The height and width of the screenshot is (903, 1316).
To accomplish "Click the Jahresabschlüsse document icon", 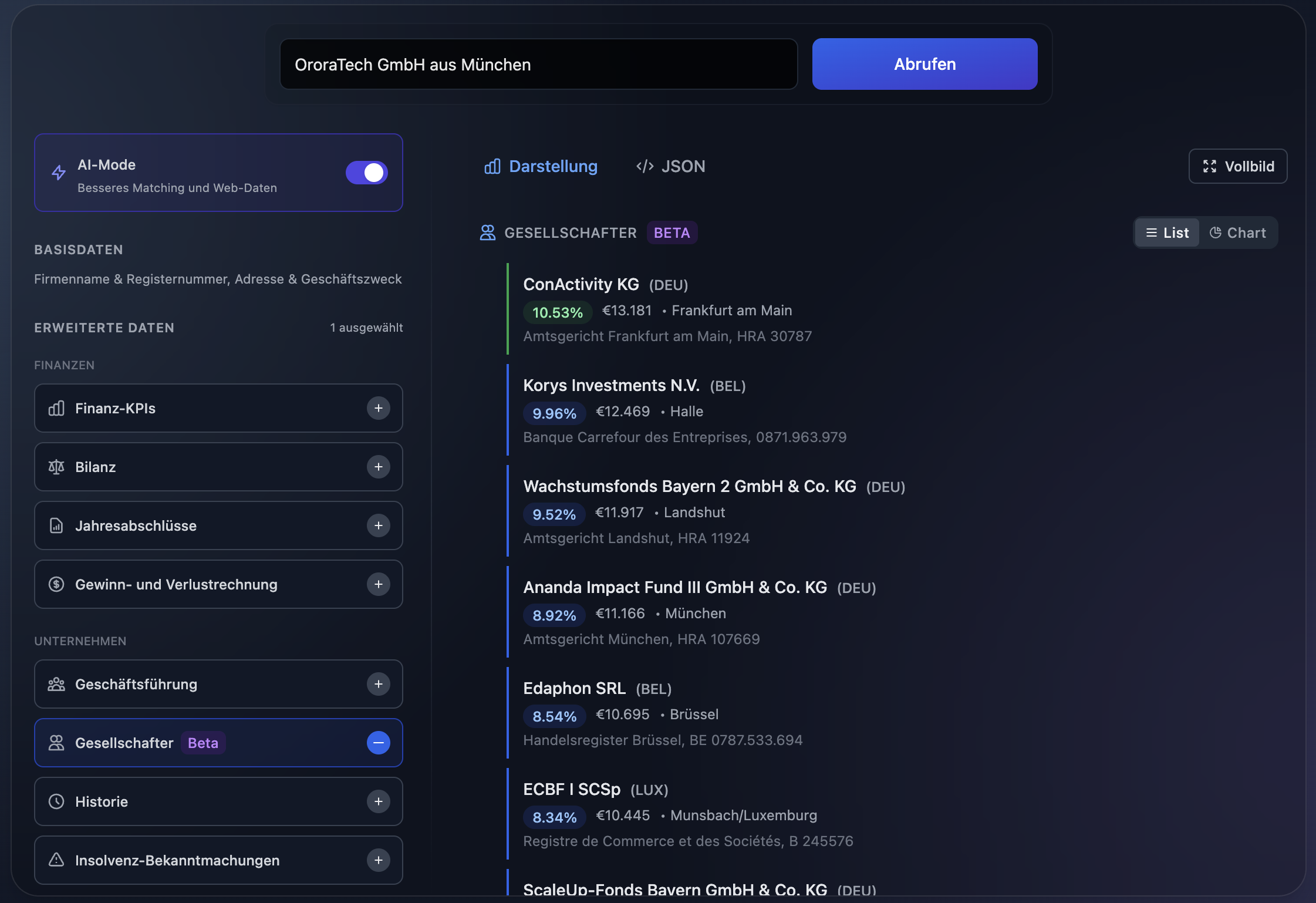I will pyautogui.click(x=56, y=525).
